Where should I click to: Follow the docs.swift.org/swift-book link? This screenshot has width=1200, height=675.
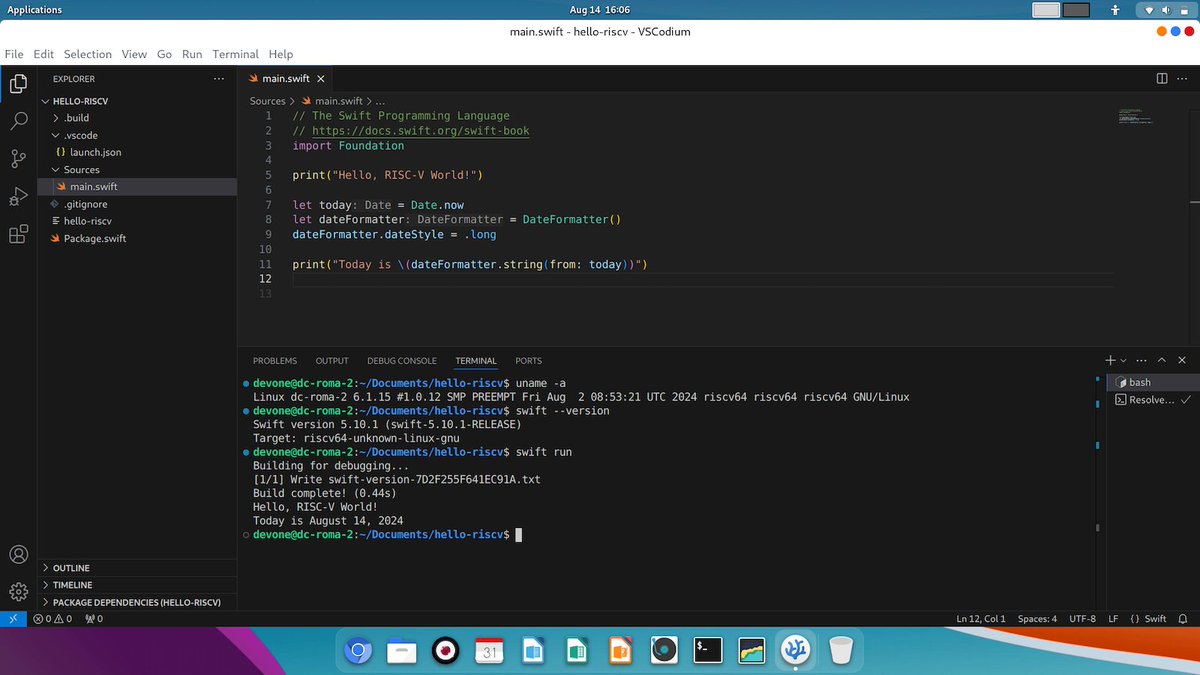tap(421, 131)
